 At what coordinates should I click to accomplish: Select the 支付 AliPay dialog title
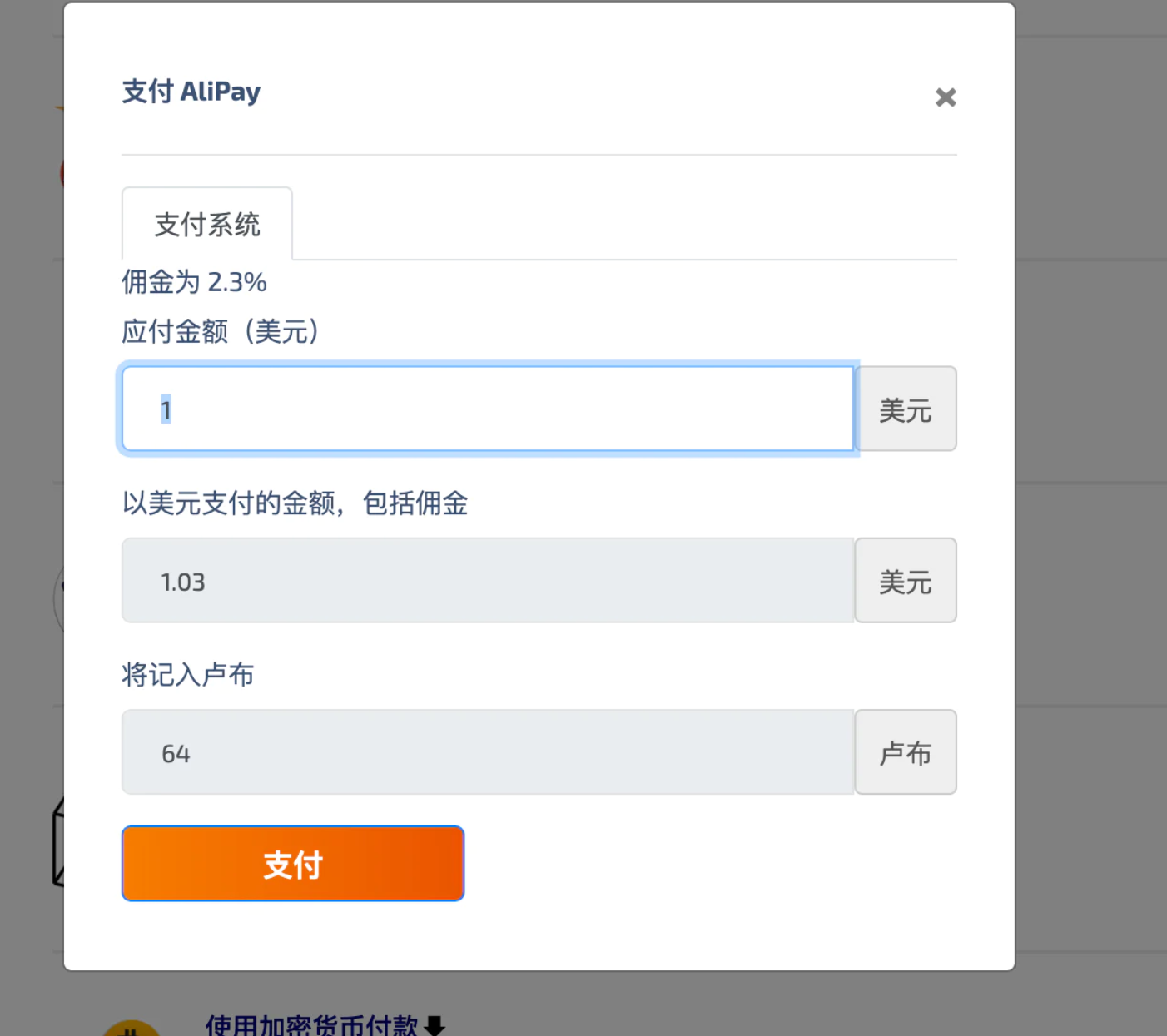191,92
